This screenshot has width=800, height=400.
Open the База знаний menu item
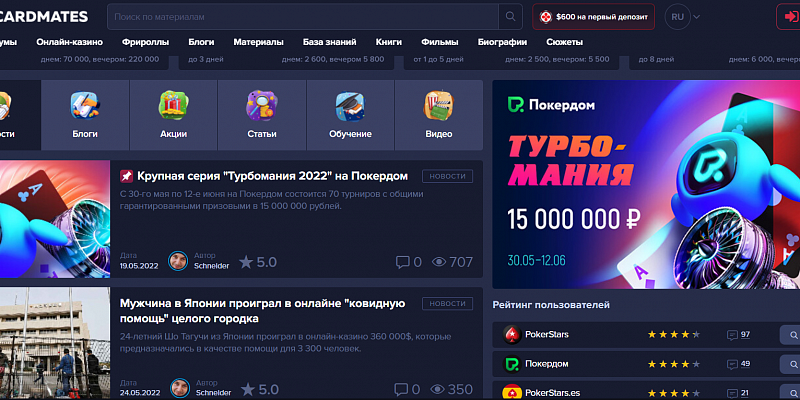(x=330, y=42)
